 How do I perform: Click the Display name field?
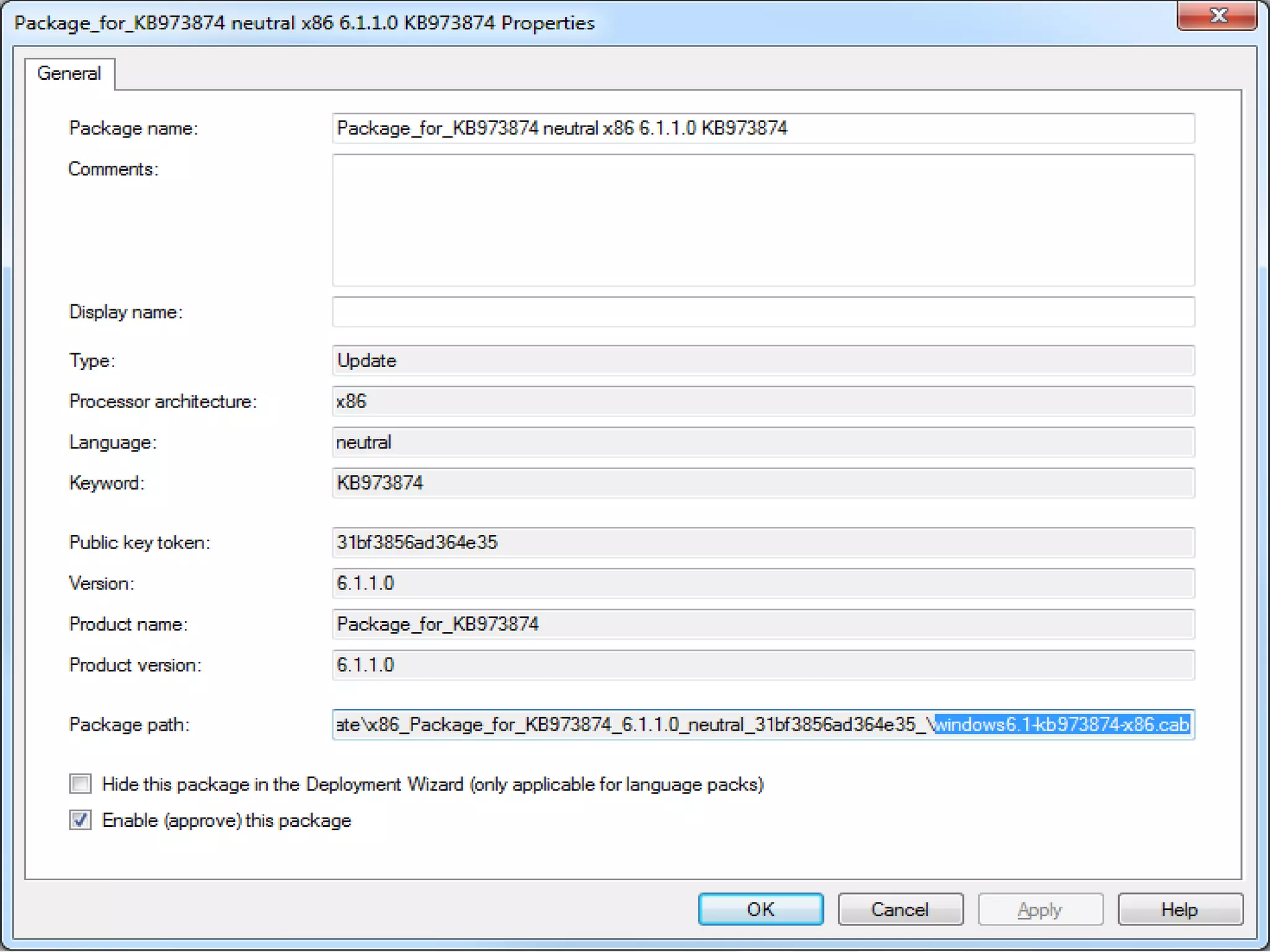tap(763, 312)
